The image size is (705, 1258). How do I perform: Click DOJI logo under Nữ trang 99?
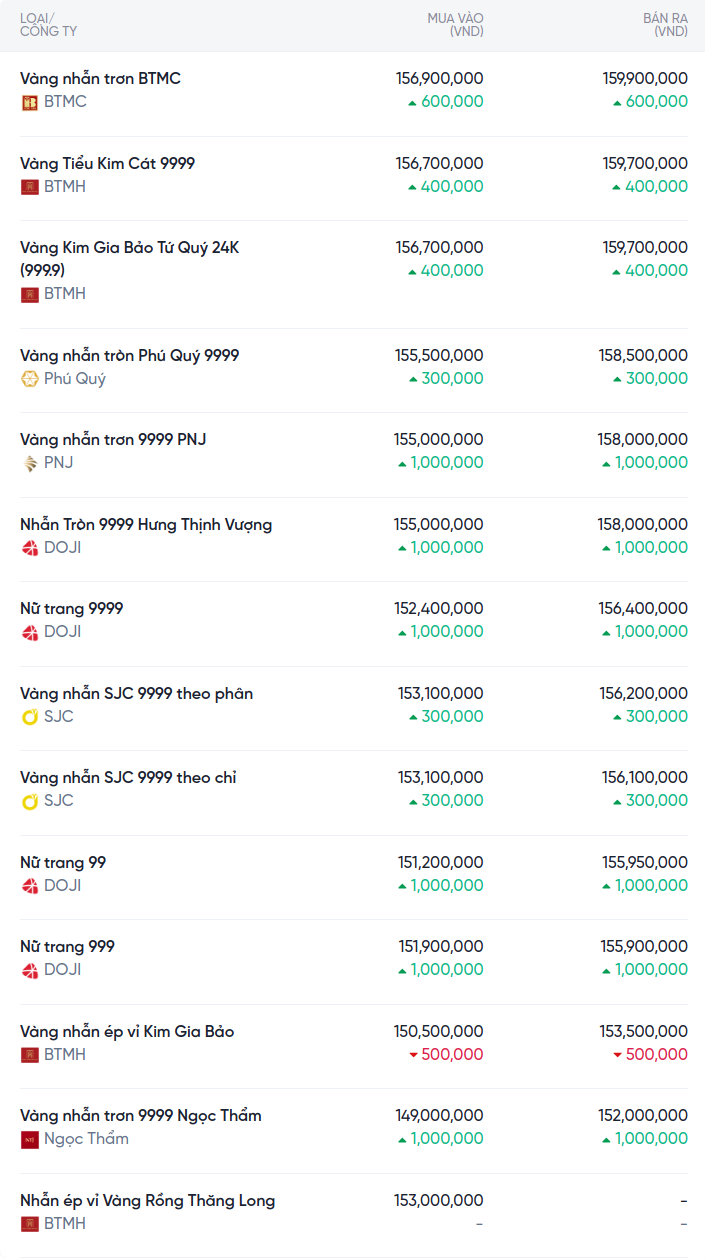(30, 886)
